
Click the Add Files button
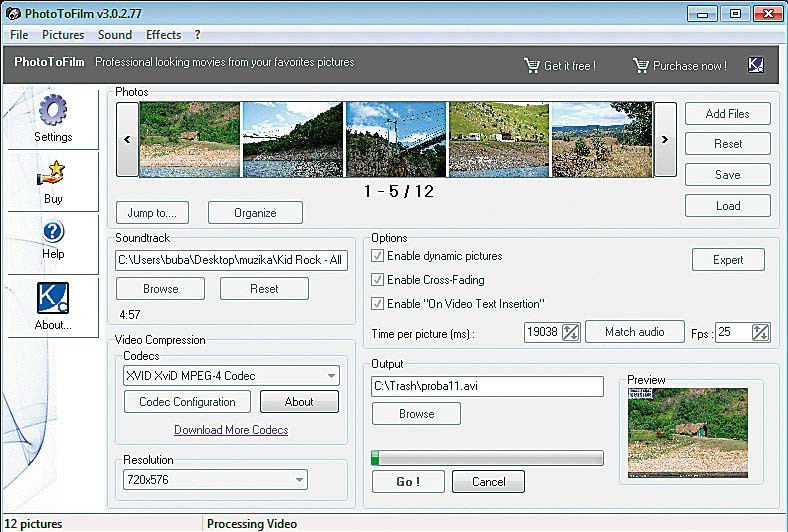point(728,114)
